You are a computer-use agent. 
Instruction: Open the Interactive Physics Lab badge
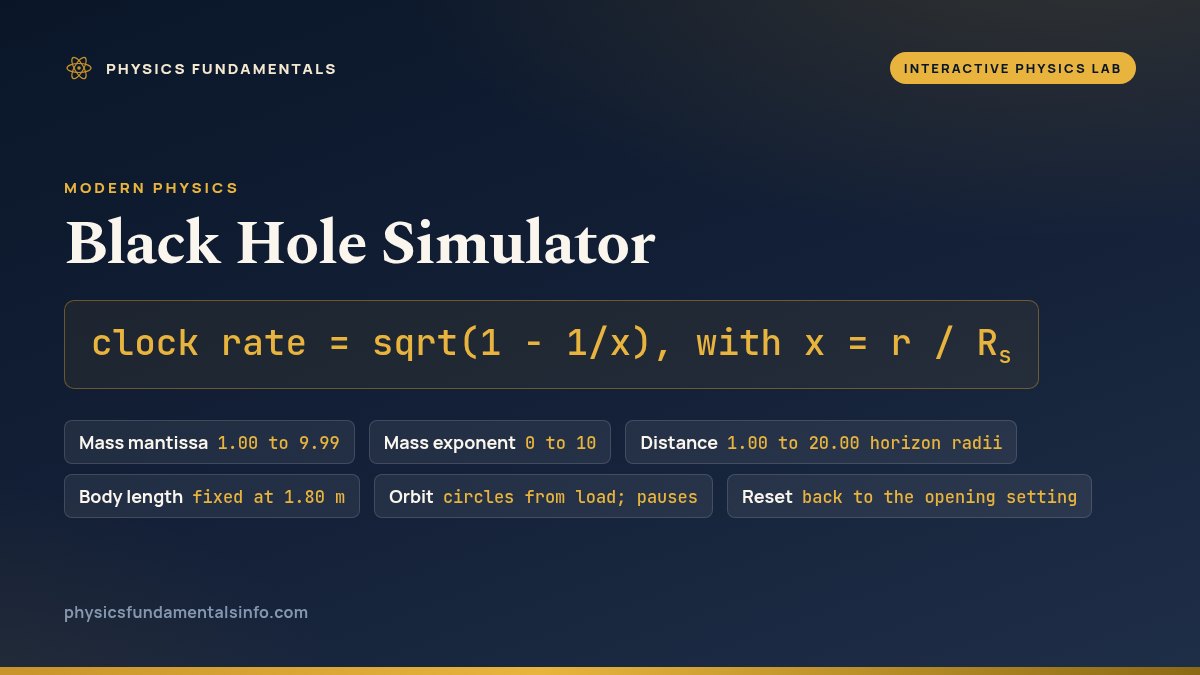click(x=1012, y=68)
